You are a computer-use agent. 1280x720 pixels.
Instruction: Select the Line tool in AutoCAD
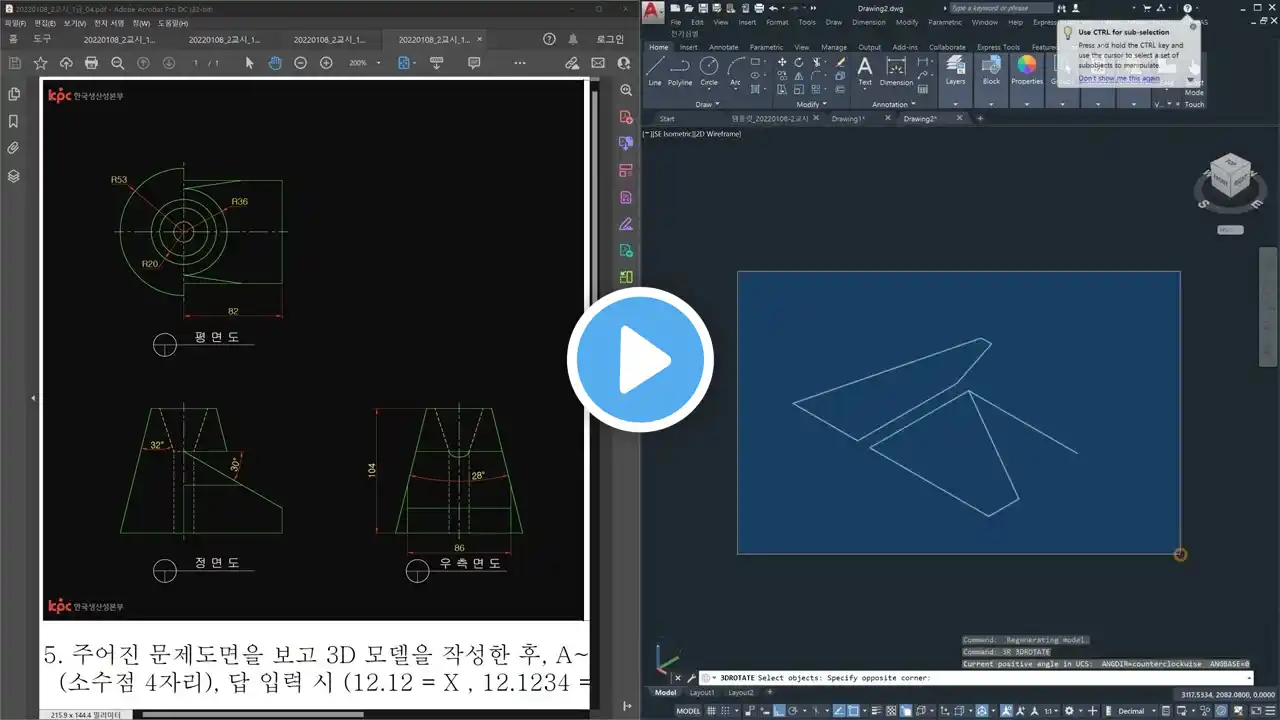[655, 71]
